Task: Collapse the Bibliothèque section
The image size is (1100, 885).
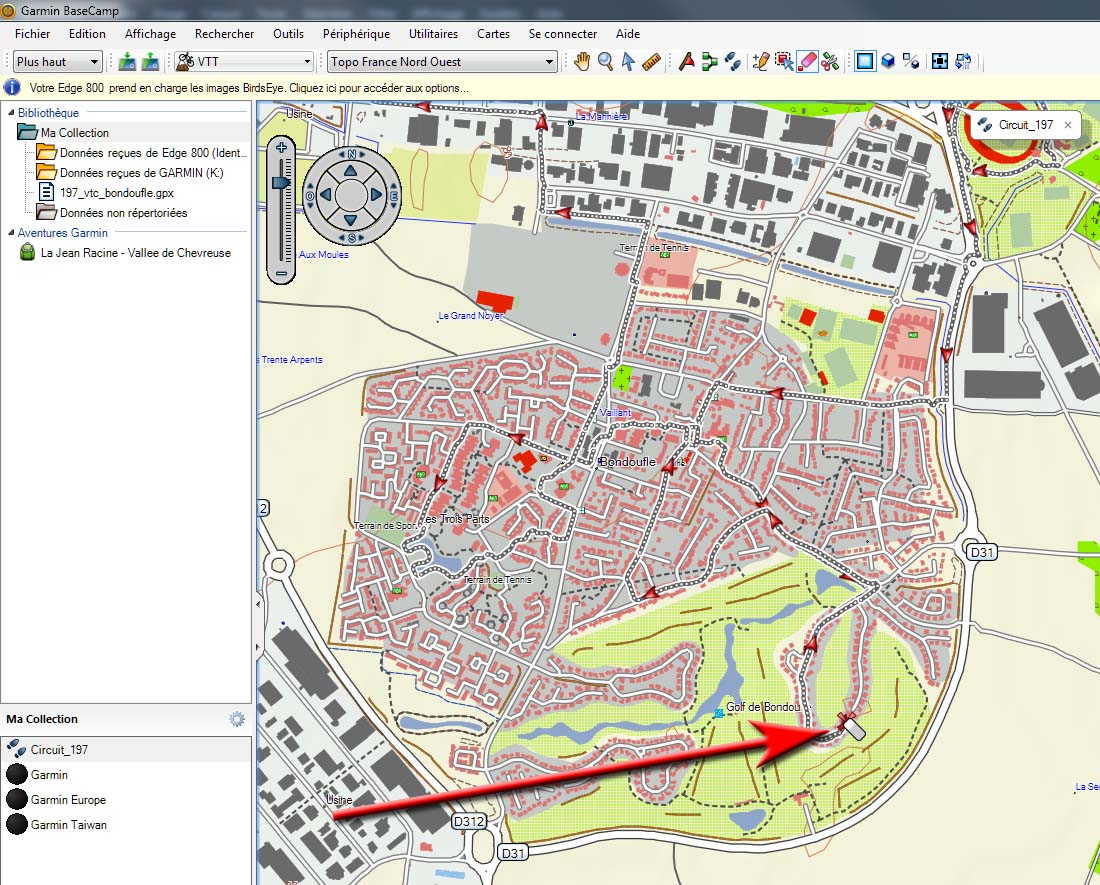Action: [x=11, y=112]
